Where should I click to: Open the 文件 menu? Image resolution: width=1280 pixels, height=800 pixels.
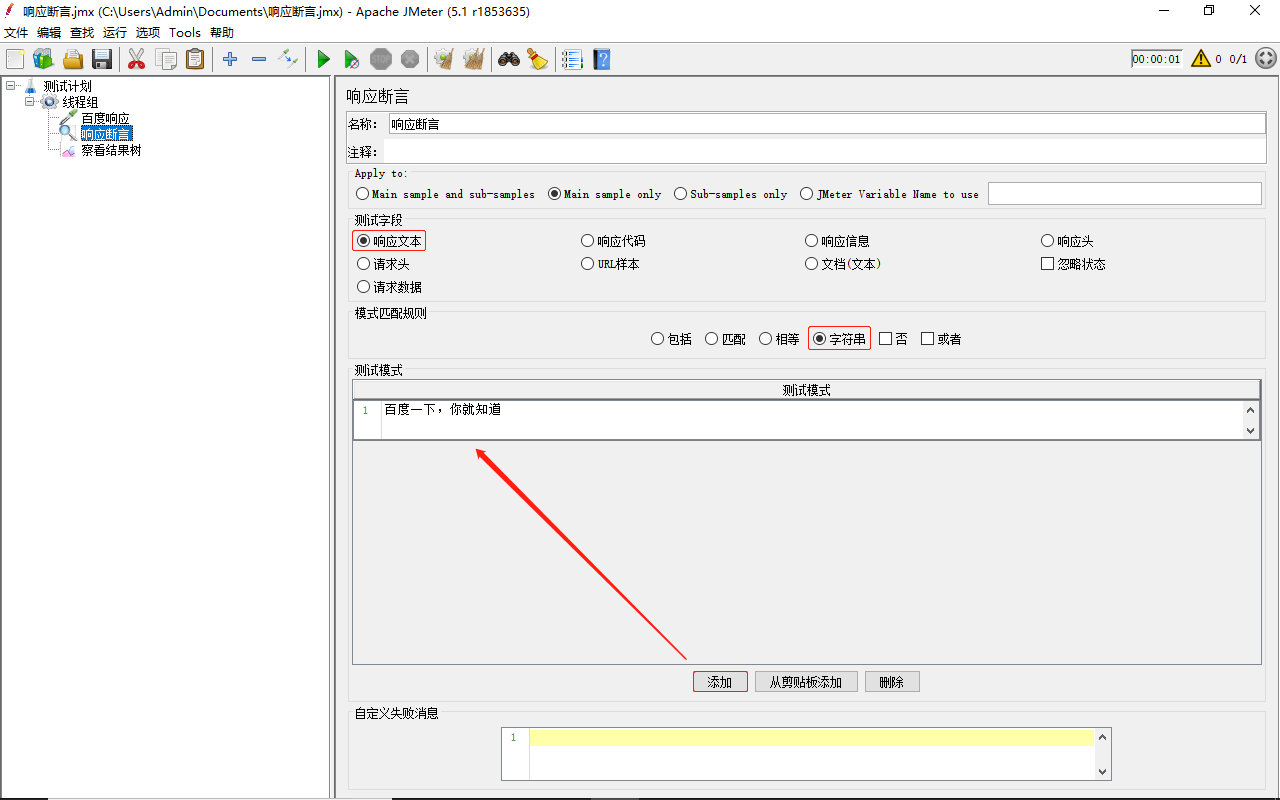click(16, 33)
